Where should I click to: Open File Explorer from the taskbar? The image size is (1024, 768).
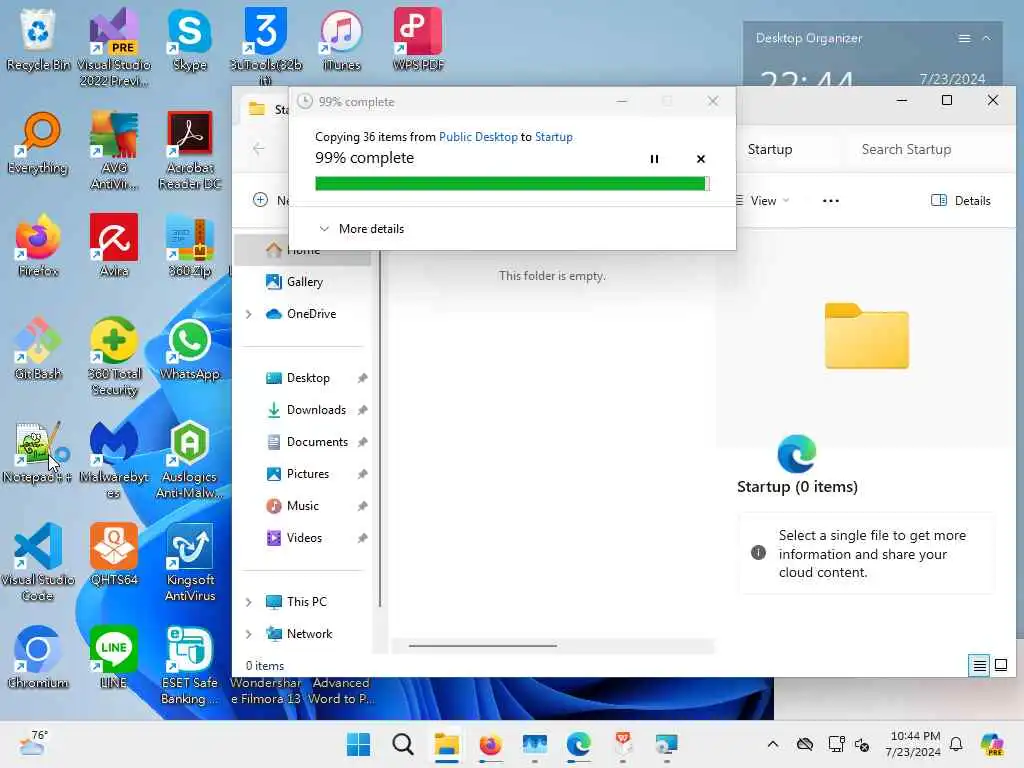click(447, 744)
